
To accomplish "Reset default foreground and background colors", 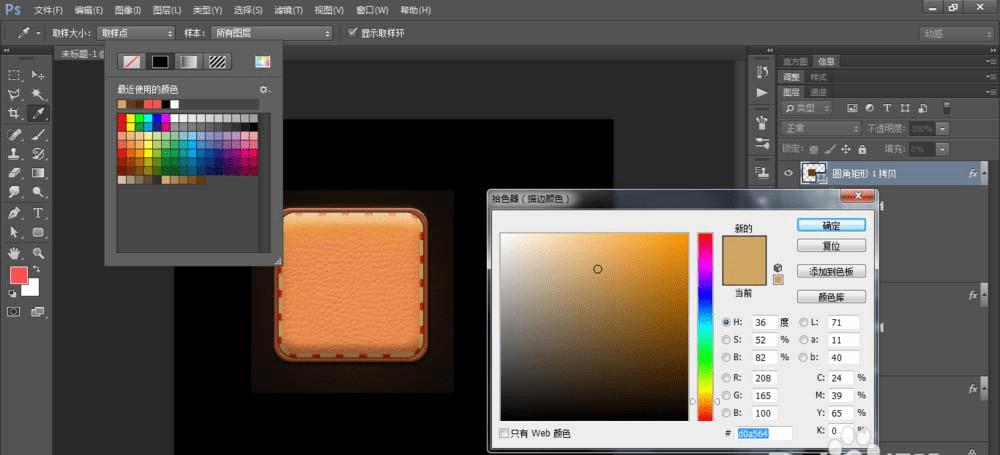I will tap(12, 293).
